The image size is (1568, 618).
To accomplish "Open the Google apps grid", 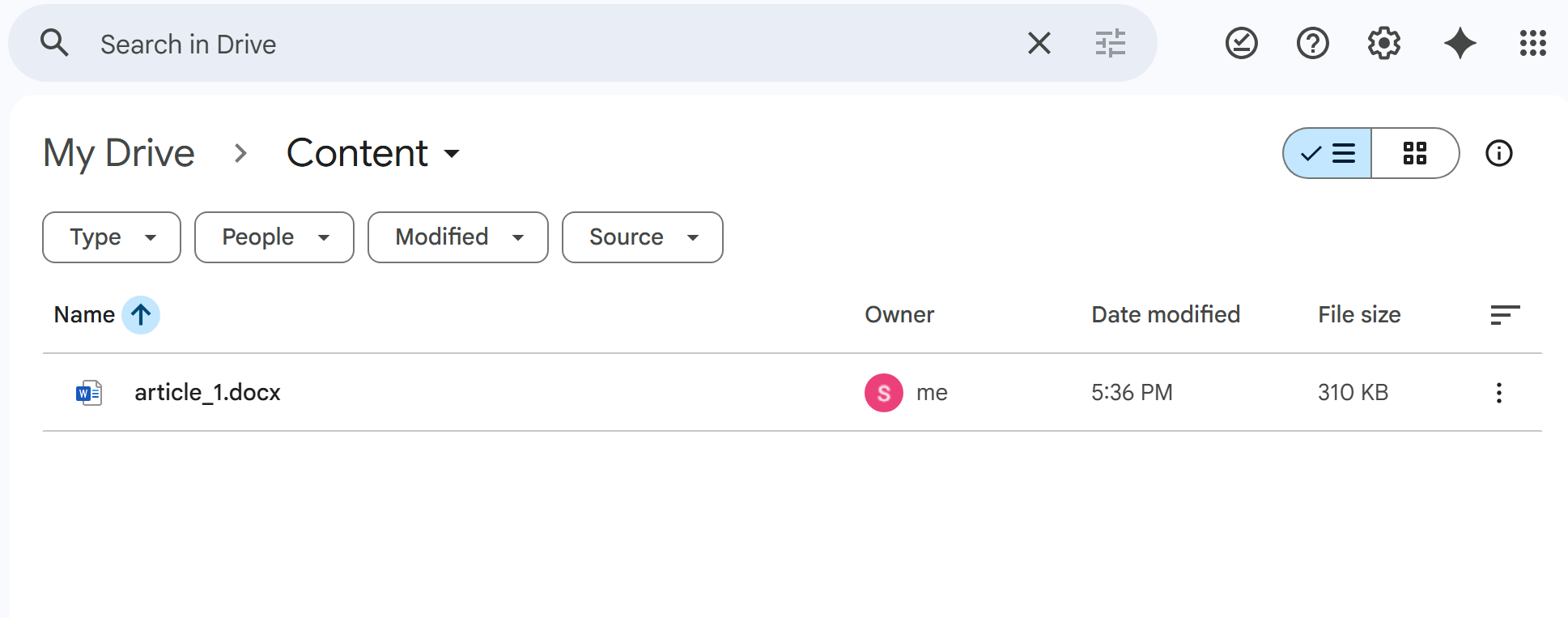I will click(x=1533, y=43).
